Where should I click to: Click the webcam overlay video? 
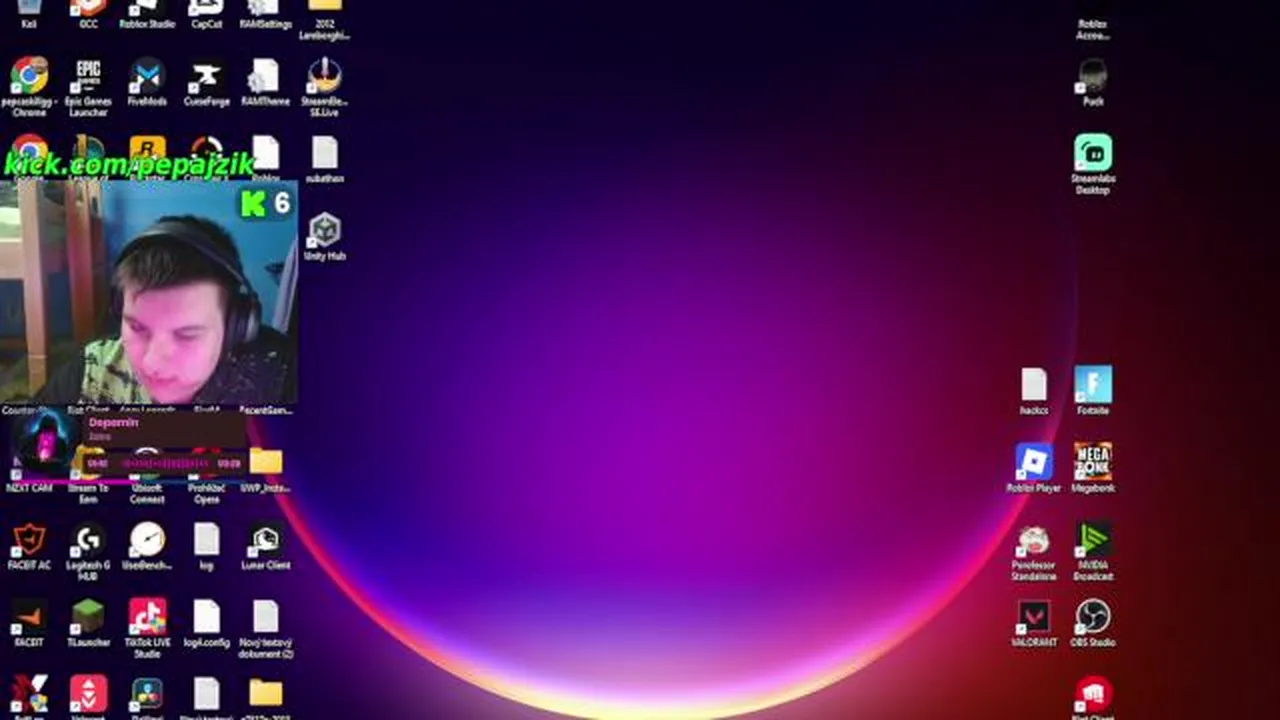pos(148,294)
